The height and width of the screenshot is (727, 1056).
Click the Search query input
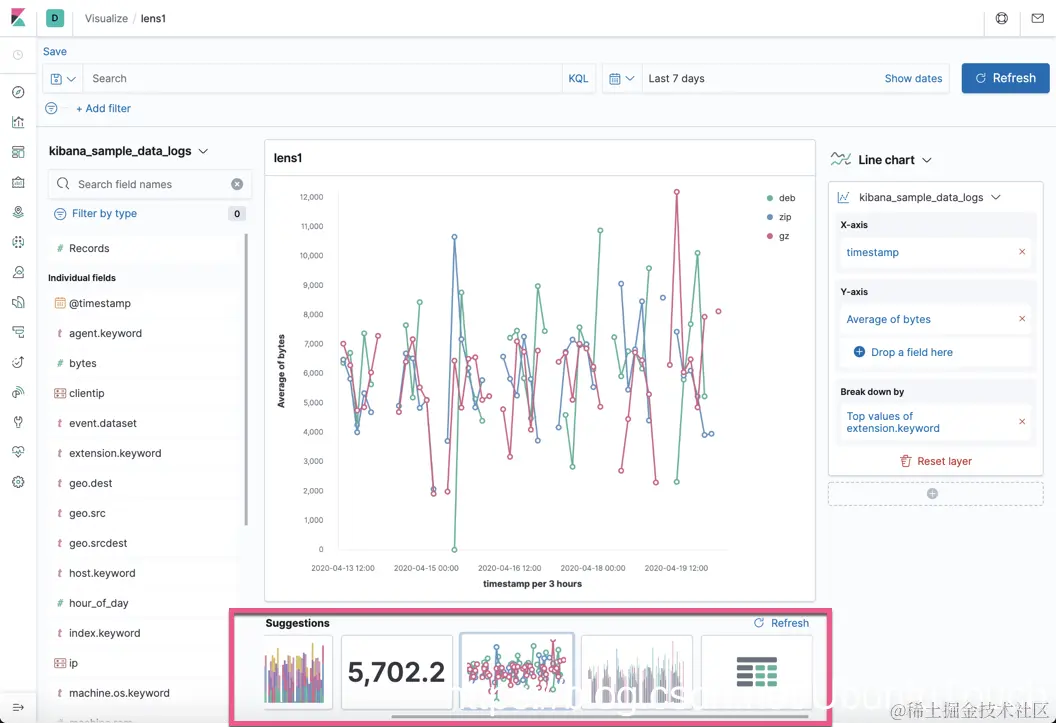coord(323,79)
